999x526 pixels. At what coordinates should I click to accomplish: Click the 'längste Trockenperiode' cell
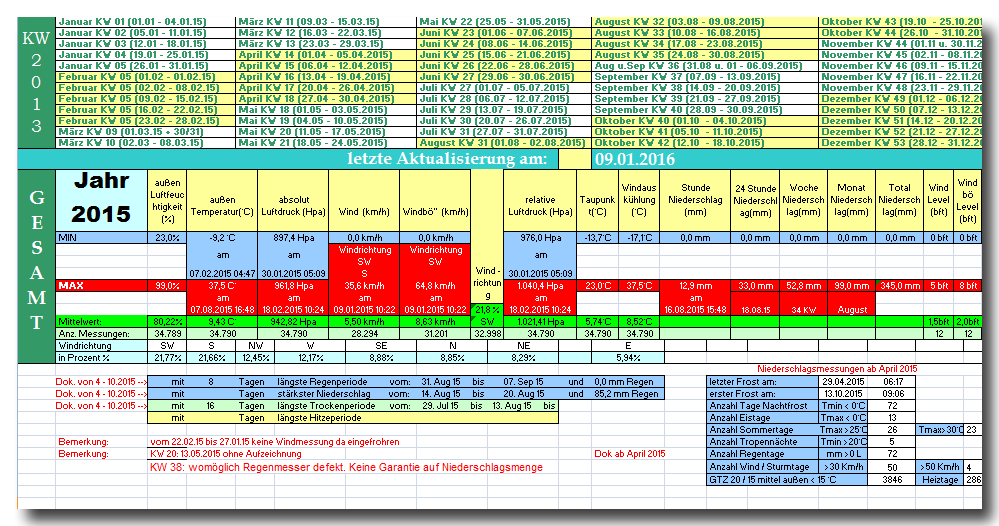(326, 406)
